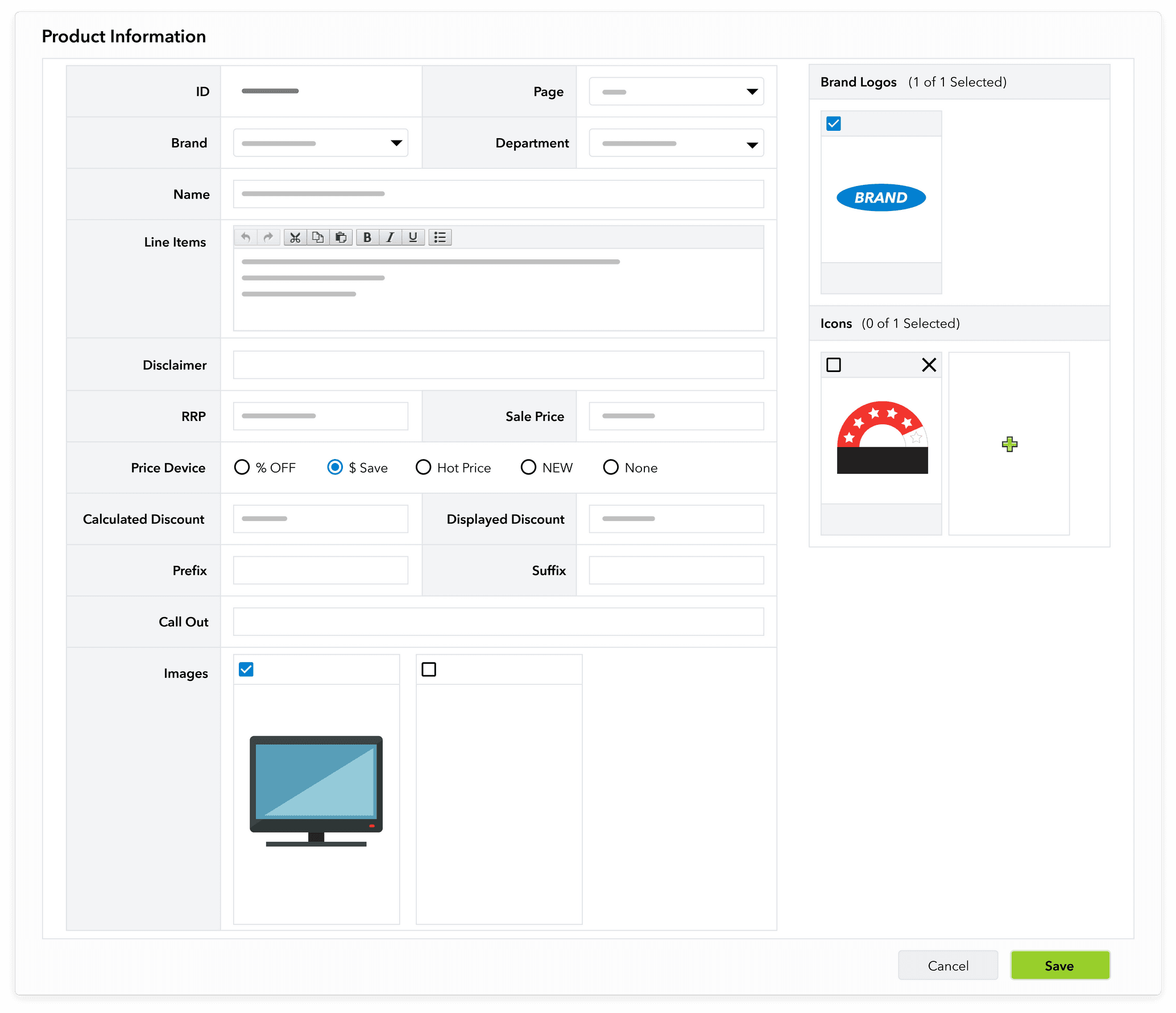Click the Cancel button

[947, 965]
